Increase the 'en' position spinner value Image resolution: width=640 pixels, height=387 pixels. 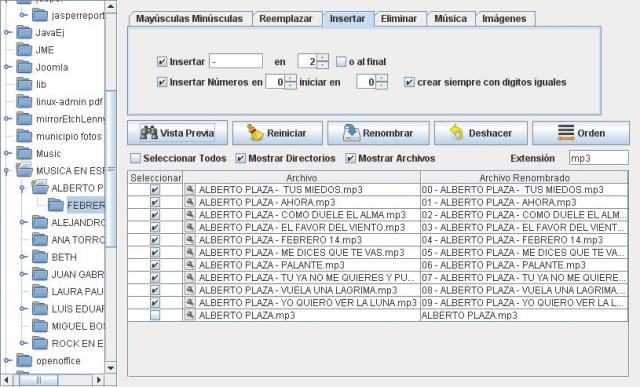point(322,58)
